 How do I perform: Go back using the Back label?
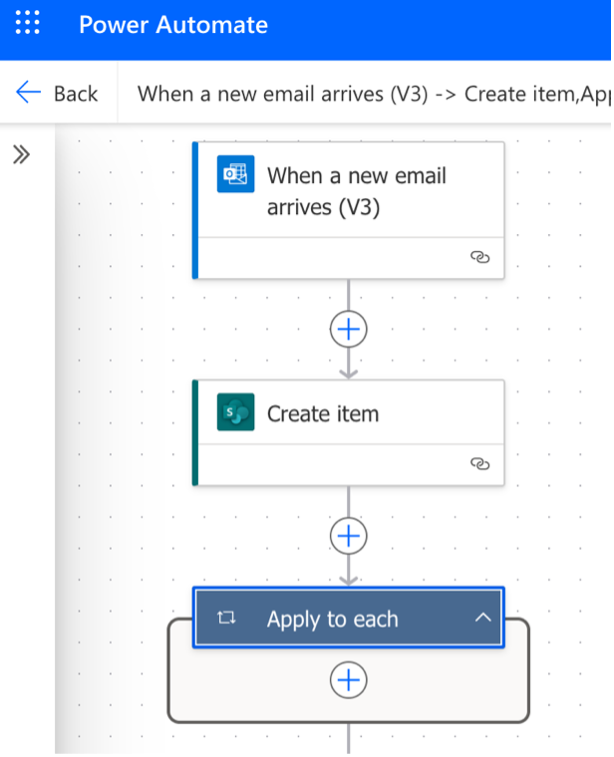(x=76, y=94)
